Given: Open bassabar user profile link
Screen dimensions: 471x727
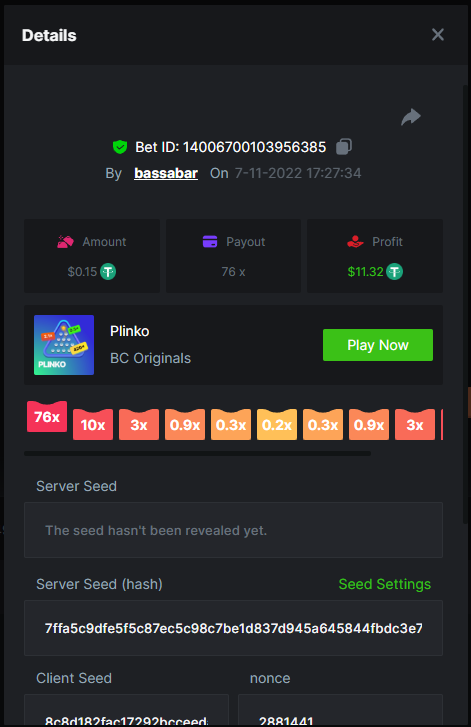Looking at the screenshot, I should point(166,173).
